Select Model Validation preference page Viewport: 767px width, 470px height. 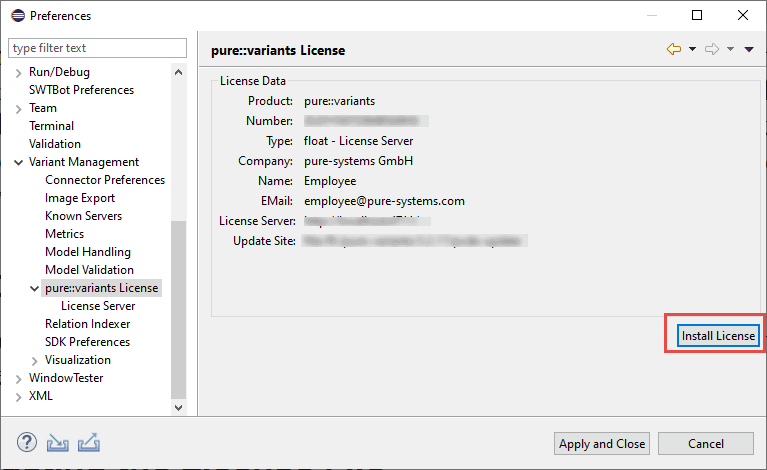click(x=89, y=270)
